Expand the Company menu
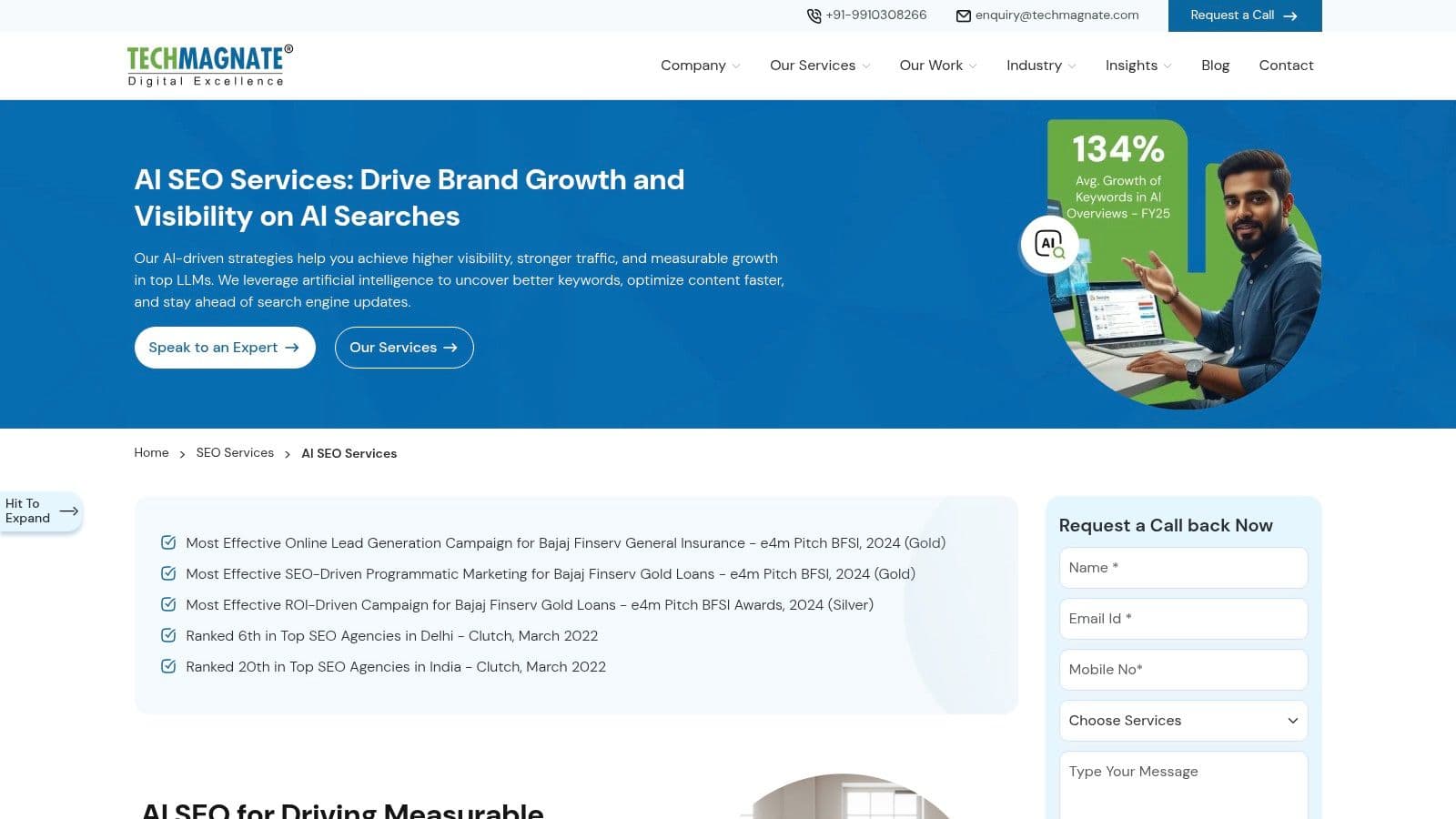The width and height of the screenshot is (1456, 819). click(x=701, y=66)
